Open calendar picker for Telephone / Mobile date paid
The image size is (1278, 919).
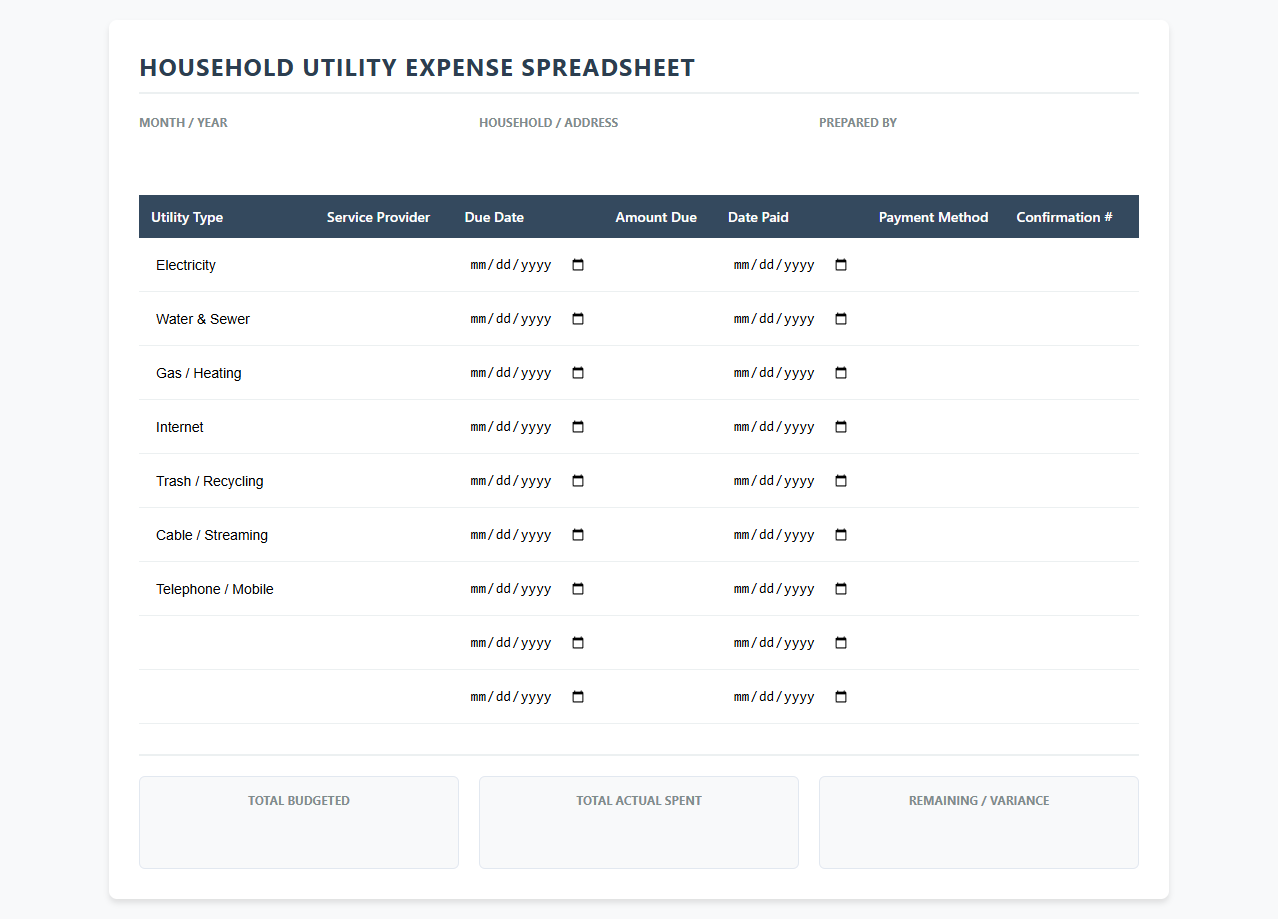(841, 589)
